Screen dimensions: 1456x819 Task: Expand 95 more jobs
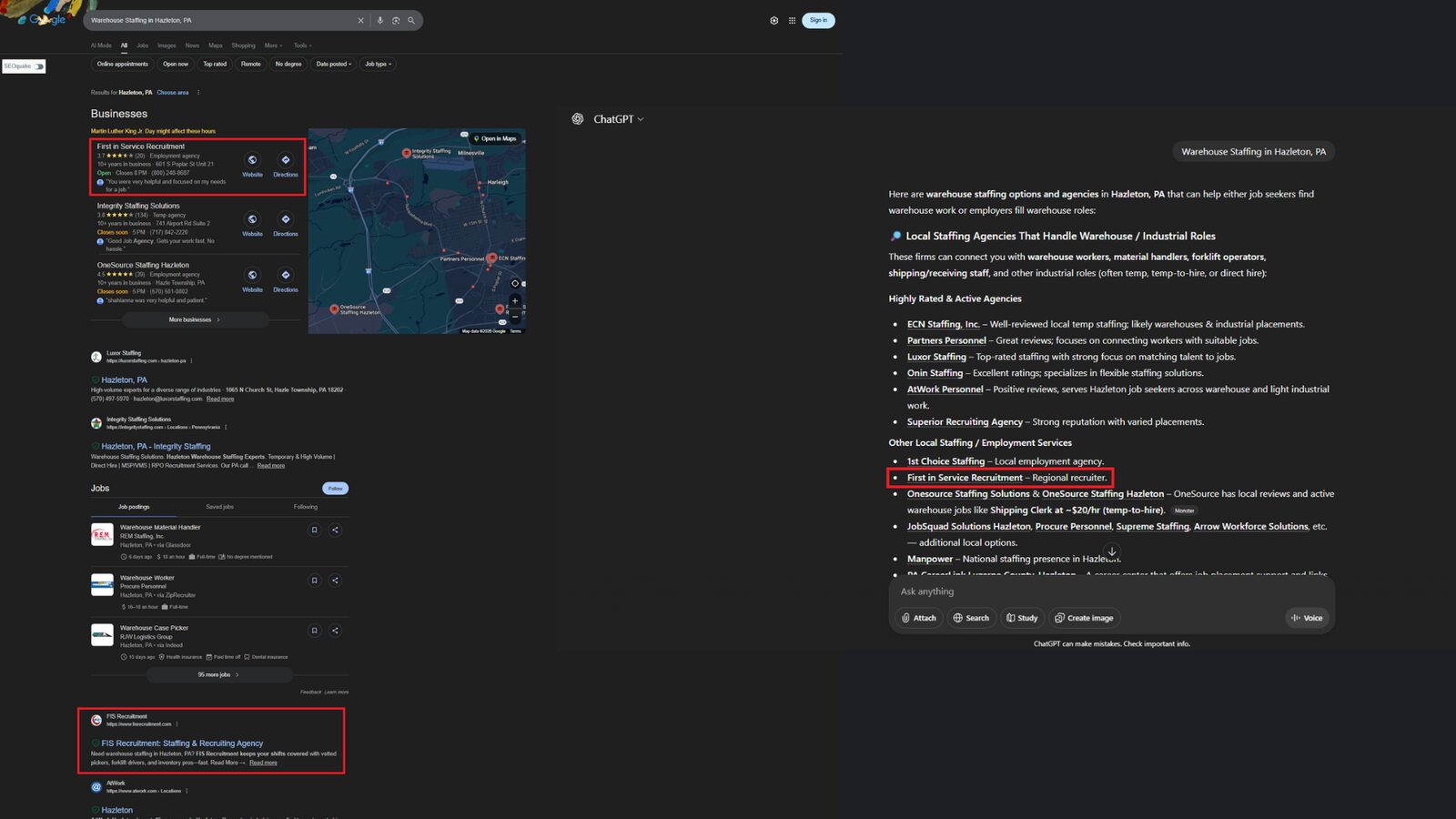coord(219,674)
